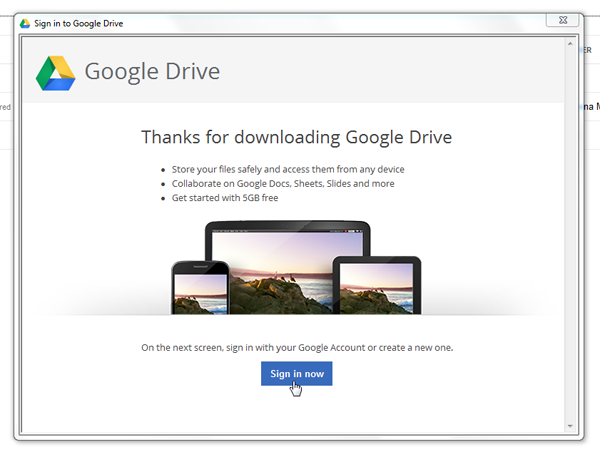Click the Sign in now button
Screen dimensions: 600x452
(x=297, y=374)
